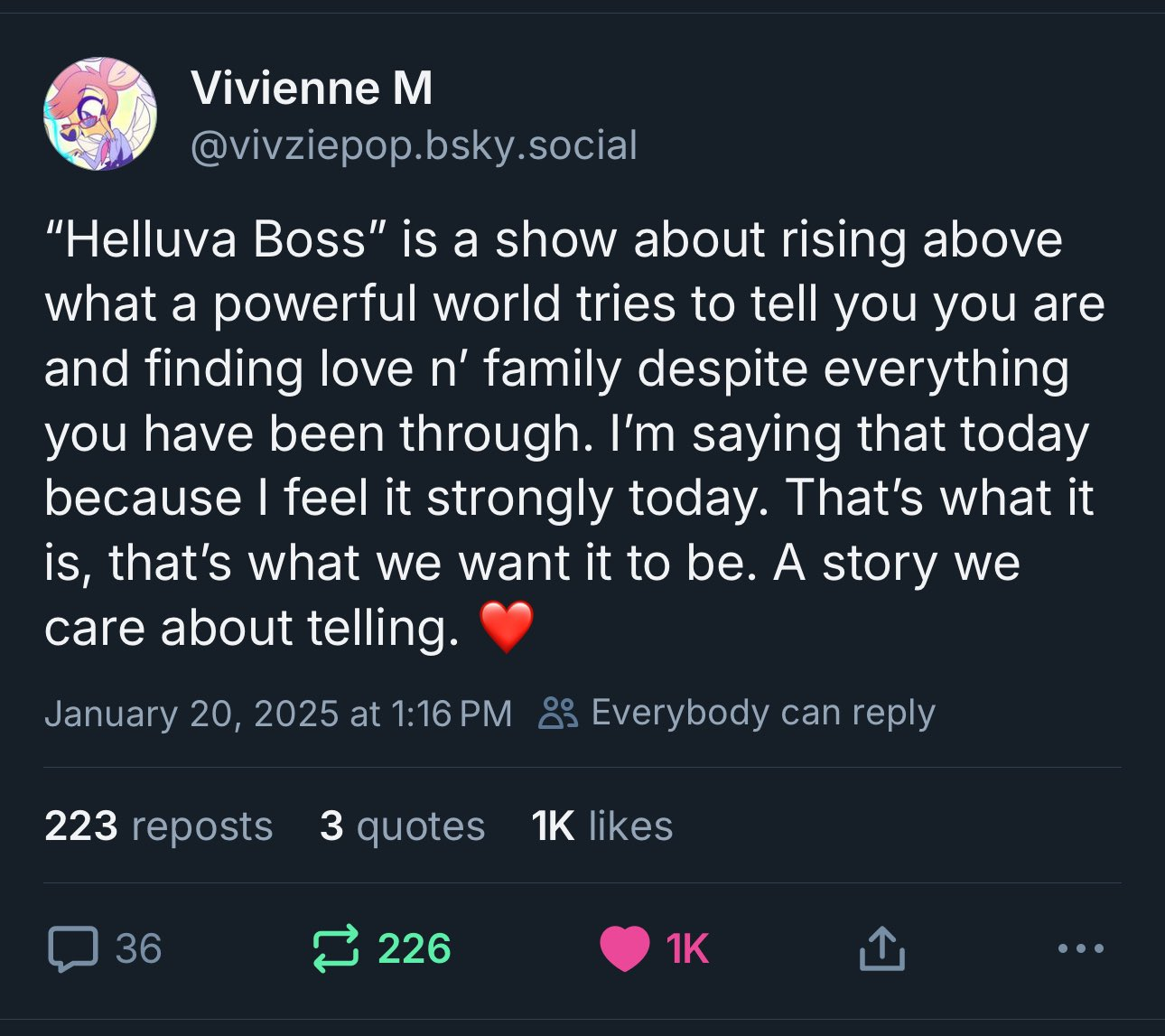Screen dimensions: 1165x1036
Task: Open the @vivziepop.bsky.social handle link
Action: pyautogui.click(x=414, y=145)
